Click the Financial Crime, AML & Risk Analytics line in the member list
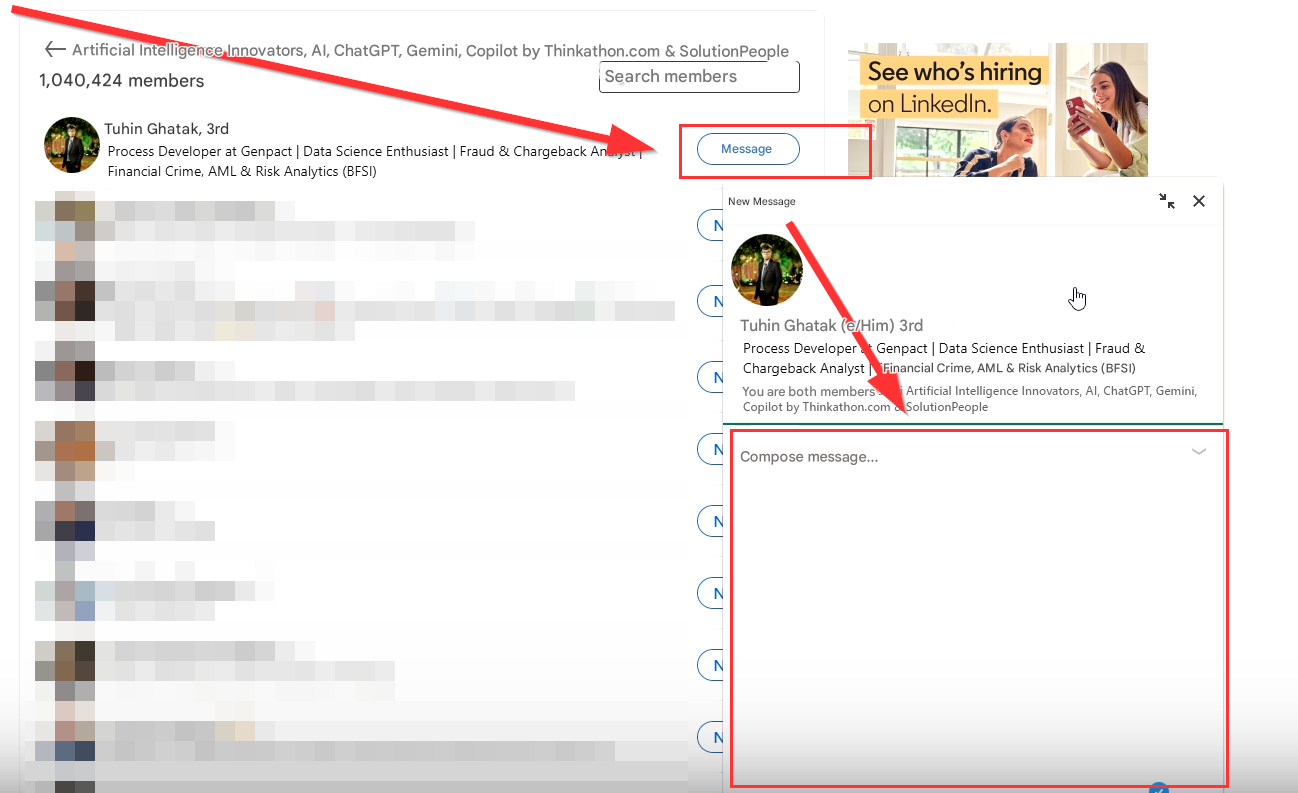 (x=242, y=171)
